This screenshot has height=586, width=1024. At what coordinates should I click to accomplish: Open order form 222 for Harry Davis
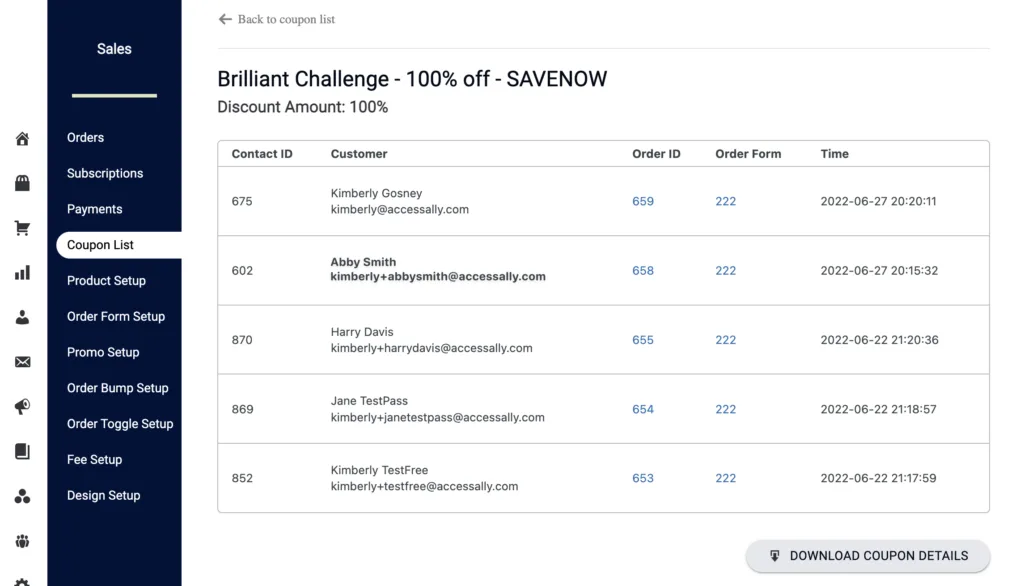[x=726, y=340]
